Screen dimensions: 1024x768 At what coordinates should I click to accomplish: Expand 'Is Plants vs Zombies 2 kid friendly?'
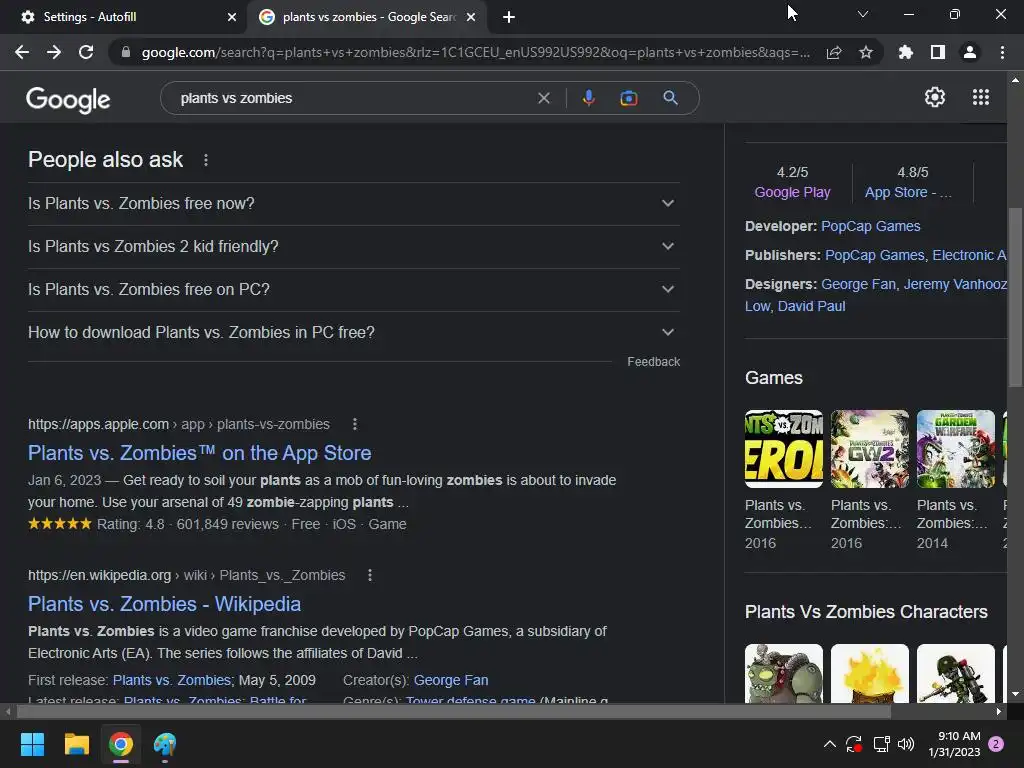coord(353,247)
